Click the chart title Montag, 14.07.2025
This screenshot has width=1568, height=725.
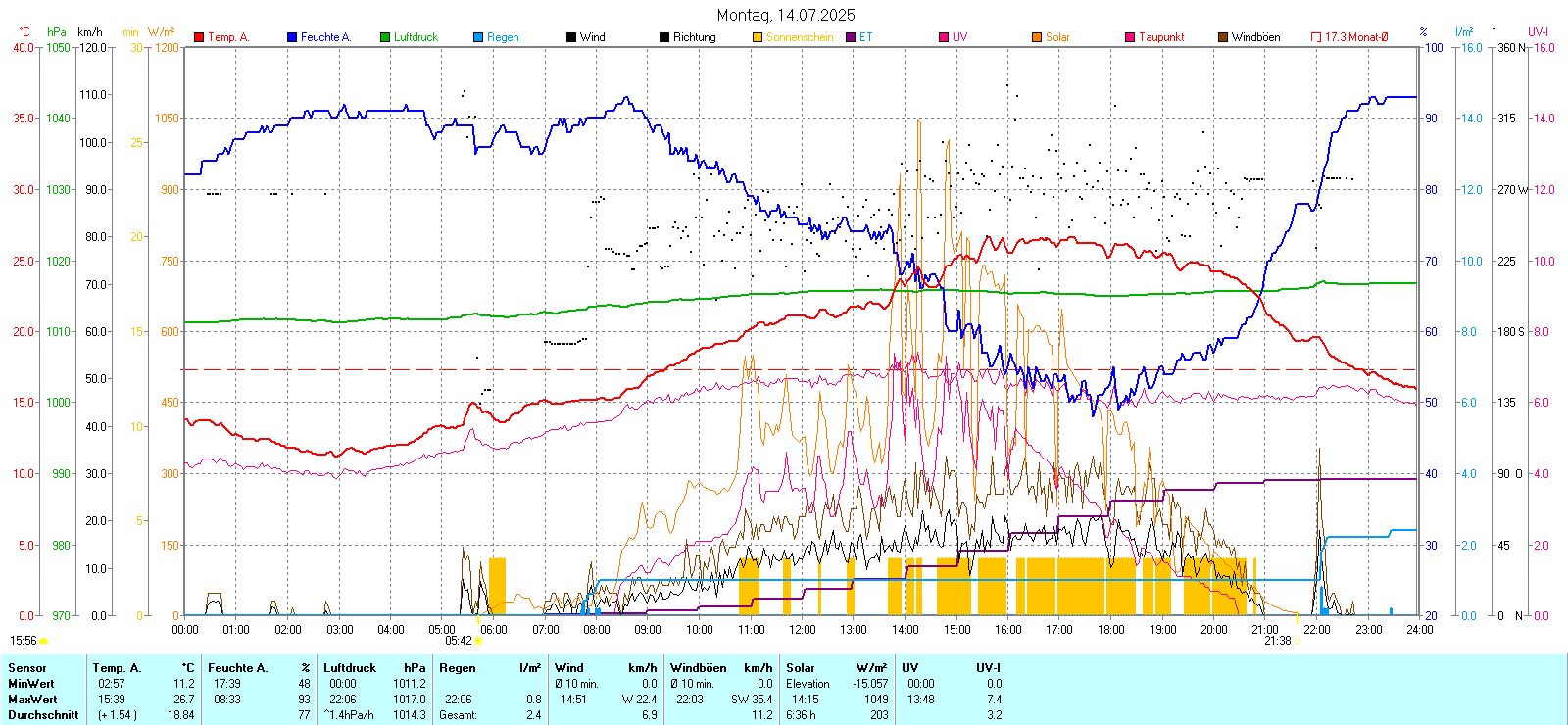pyautogui.click(x=785, y=15)
